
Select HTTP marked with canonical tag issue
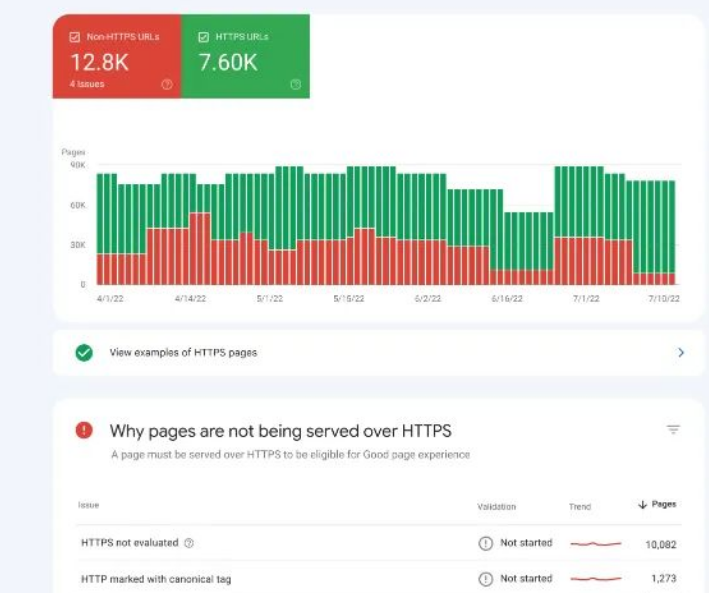pyautogui.click(x=156, y=578)
